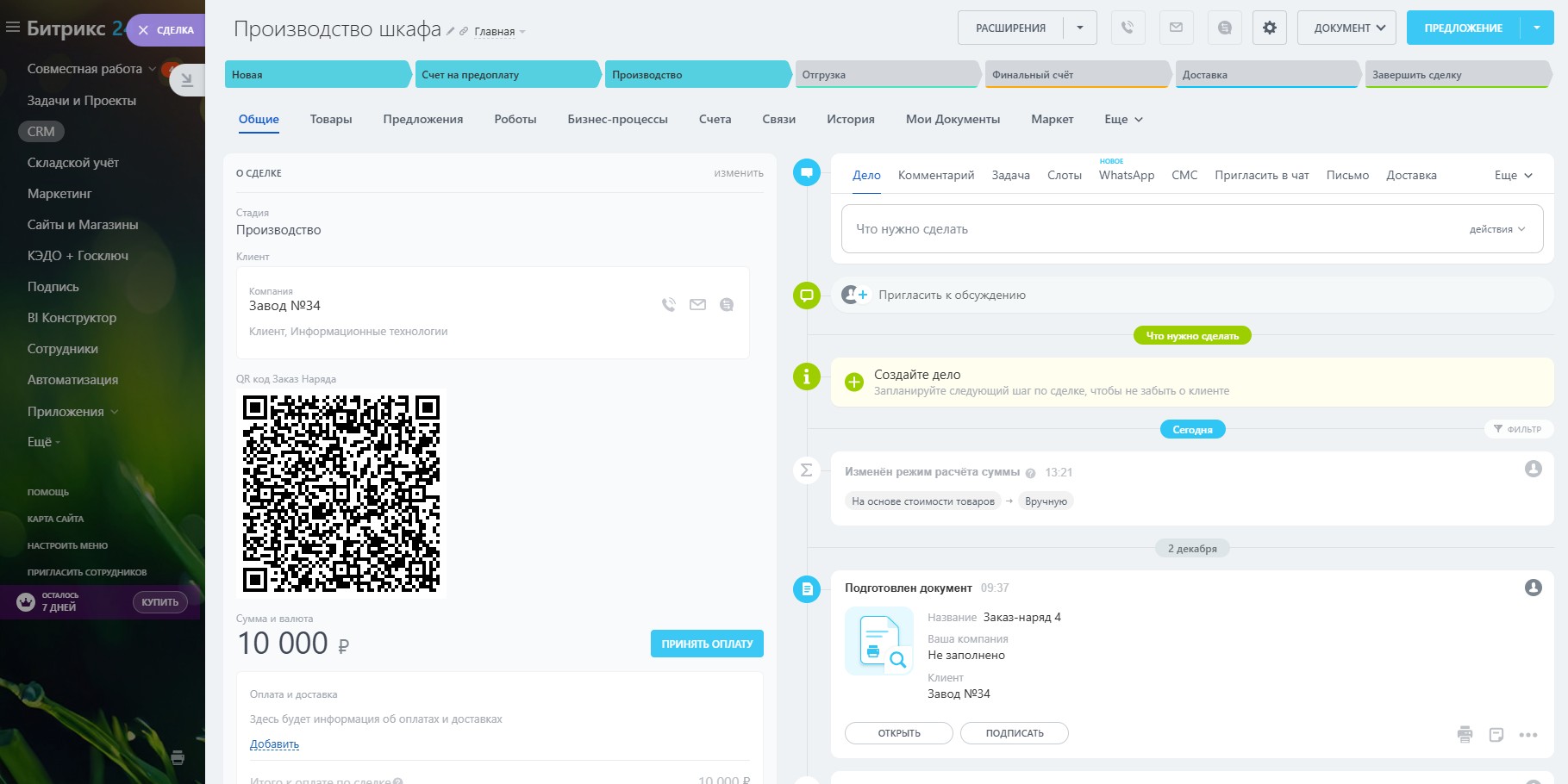Close the СДЕЛКА slider tab
The image size is (1568, 784).
[x=143, y=30]
